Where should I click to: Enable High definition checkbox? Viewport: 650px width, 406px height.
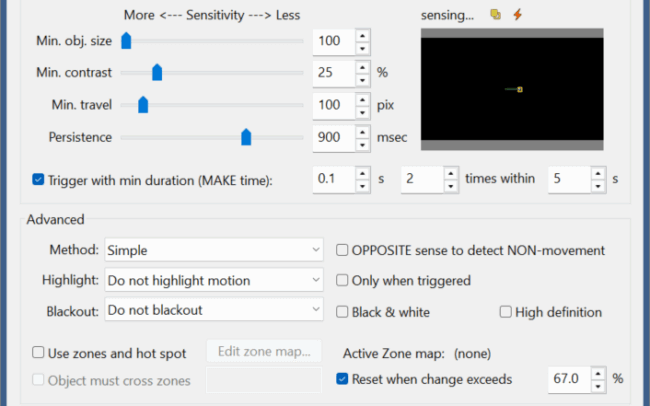506,312
